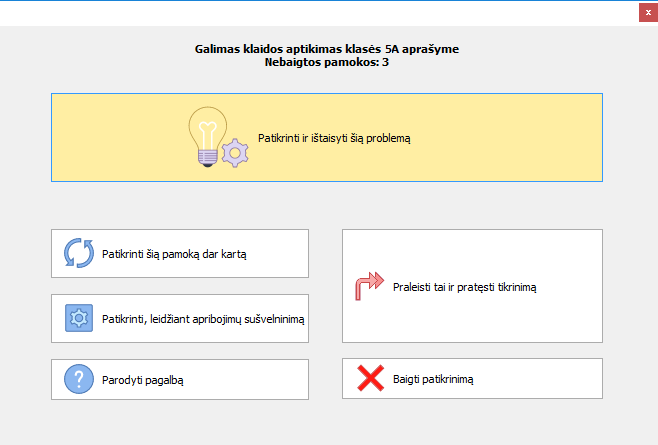The image size is (658, 445).
Task: Skip using "Praleisti tai ir pratęsti tikrinimą"
Action: [x=466, y=287]
